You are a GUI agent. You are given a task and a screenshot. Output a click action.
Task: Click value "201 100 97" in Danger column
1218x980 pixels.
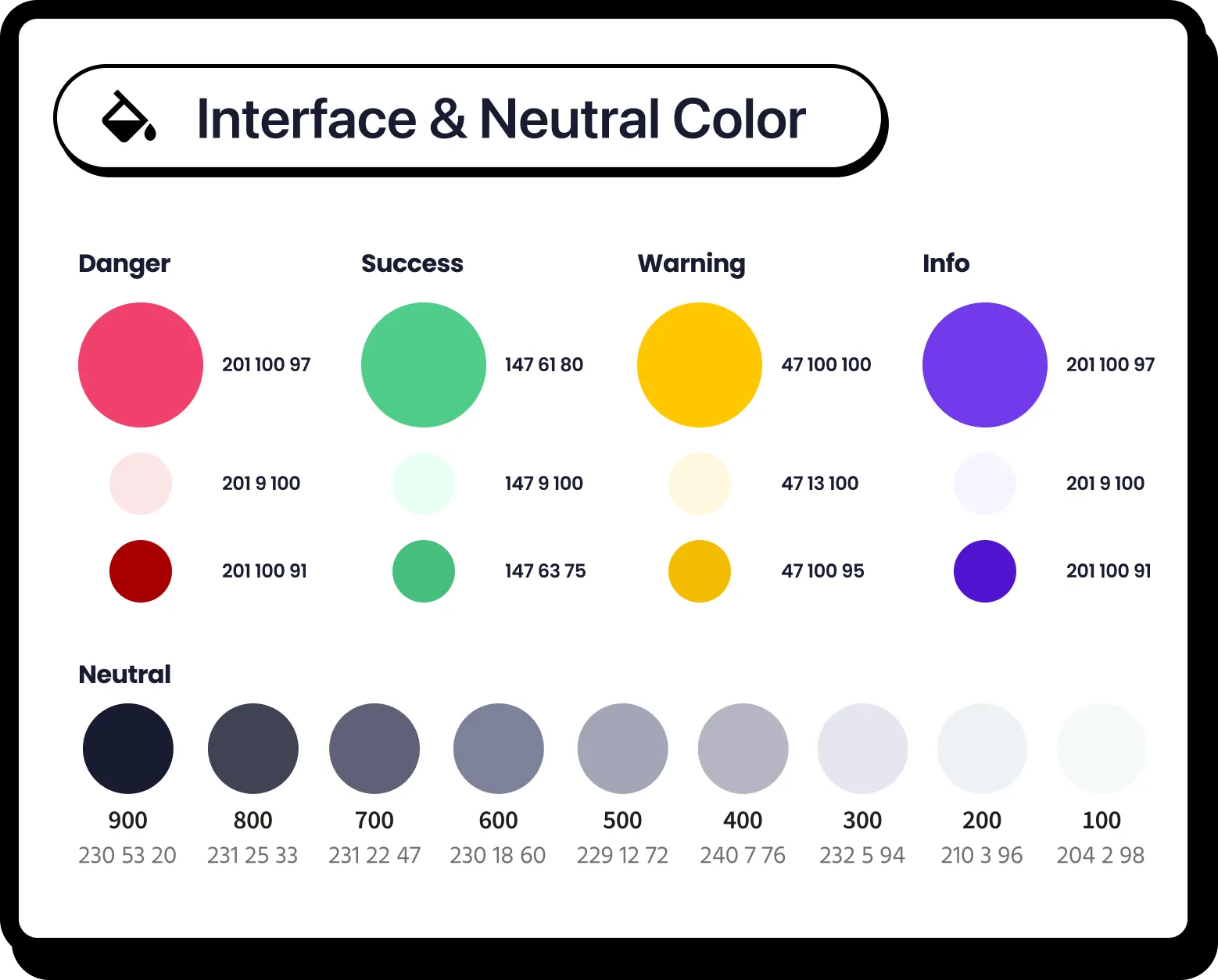pos(267,365)
